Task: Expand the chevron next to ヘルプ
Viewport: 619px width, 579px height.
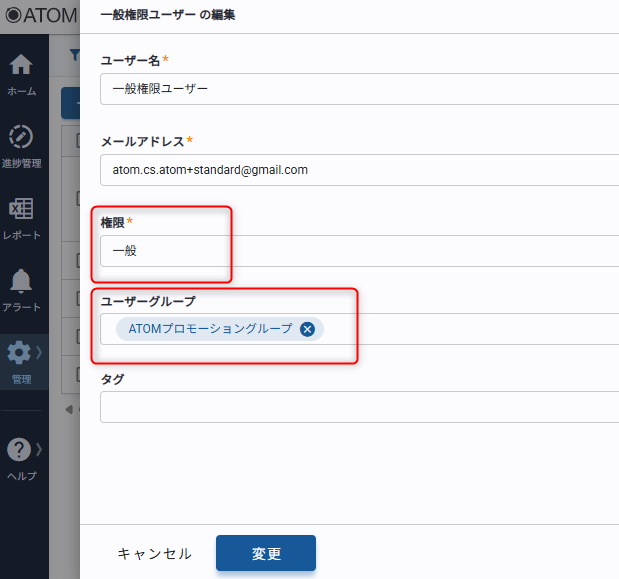Action: pyautogui.click(x=39, y=449)
